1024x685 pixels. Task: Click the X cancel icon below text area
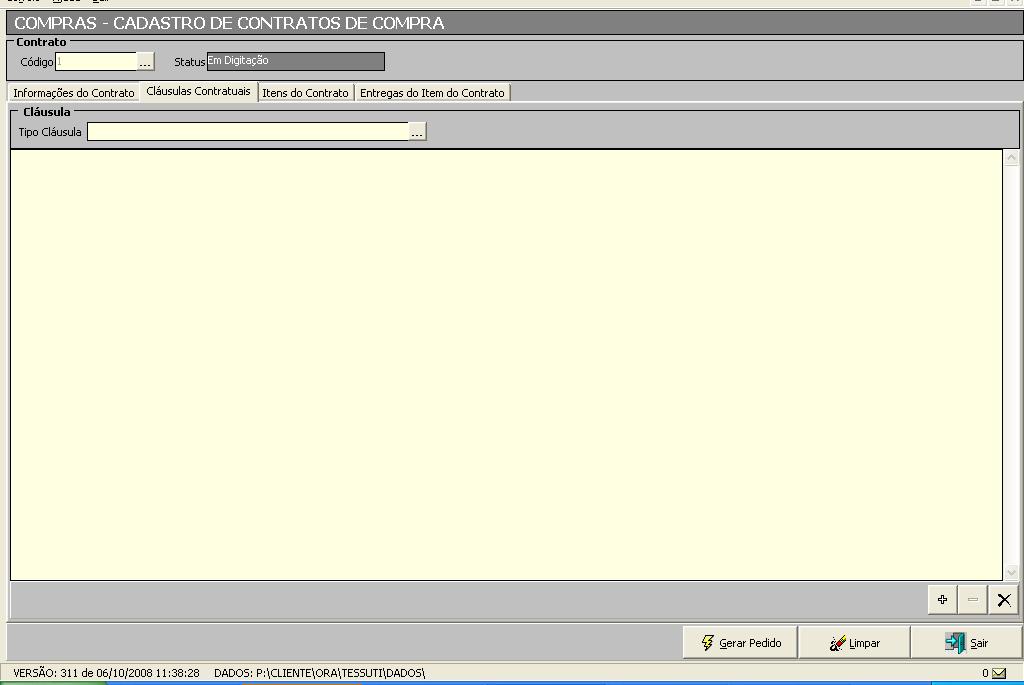point(1004,600)
